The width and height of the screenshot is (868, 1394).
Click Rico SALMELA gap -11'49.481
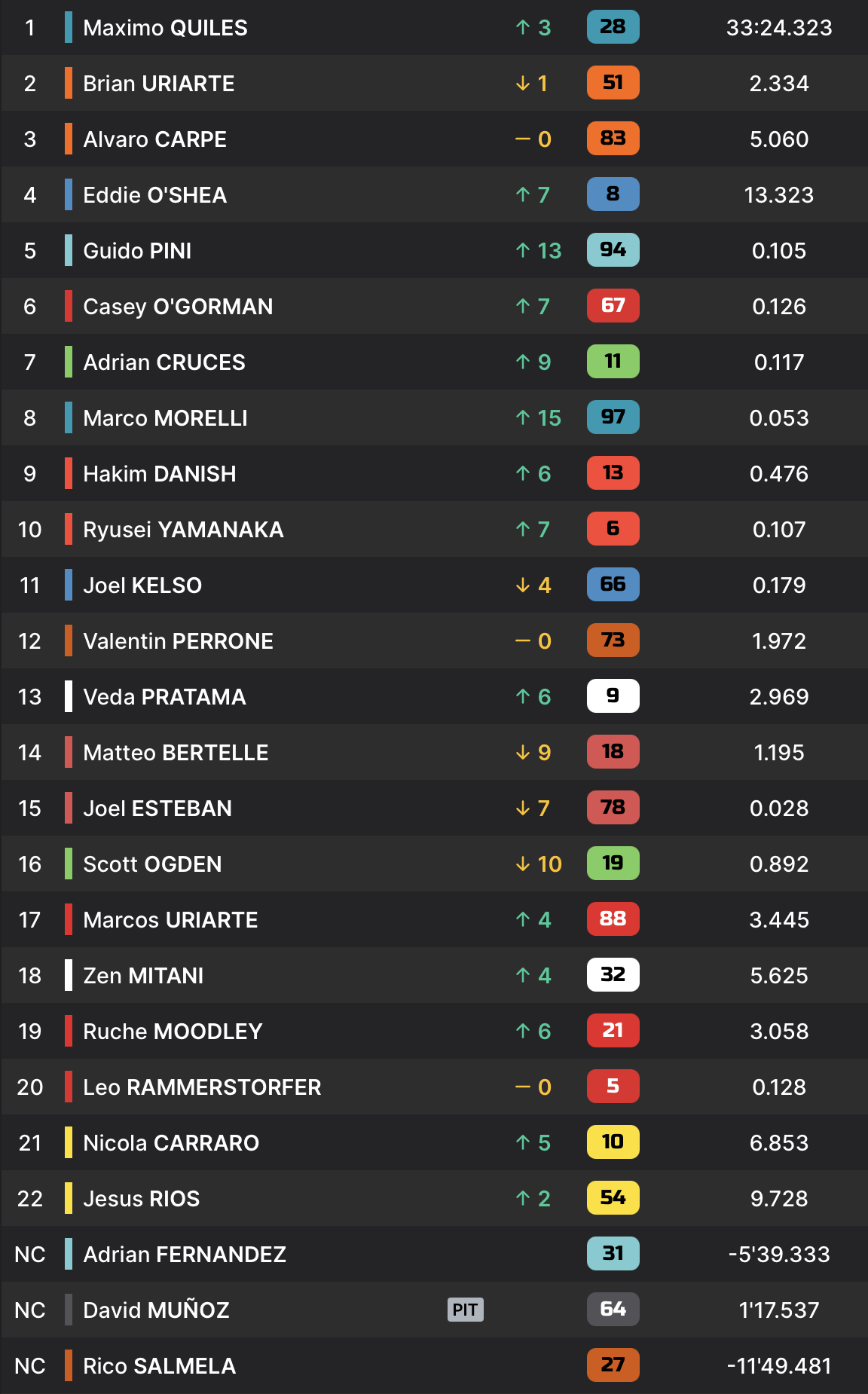coord(779,1366)
